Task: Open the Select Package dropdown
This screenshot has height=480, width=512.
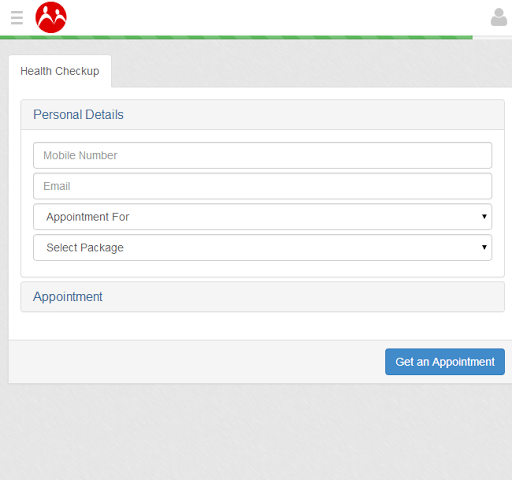Action: 262,247
